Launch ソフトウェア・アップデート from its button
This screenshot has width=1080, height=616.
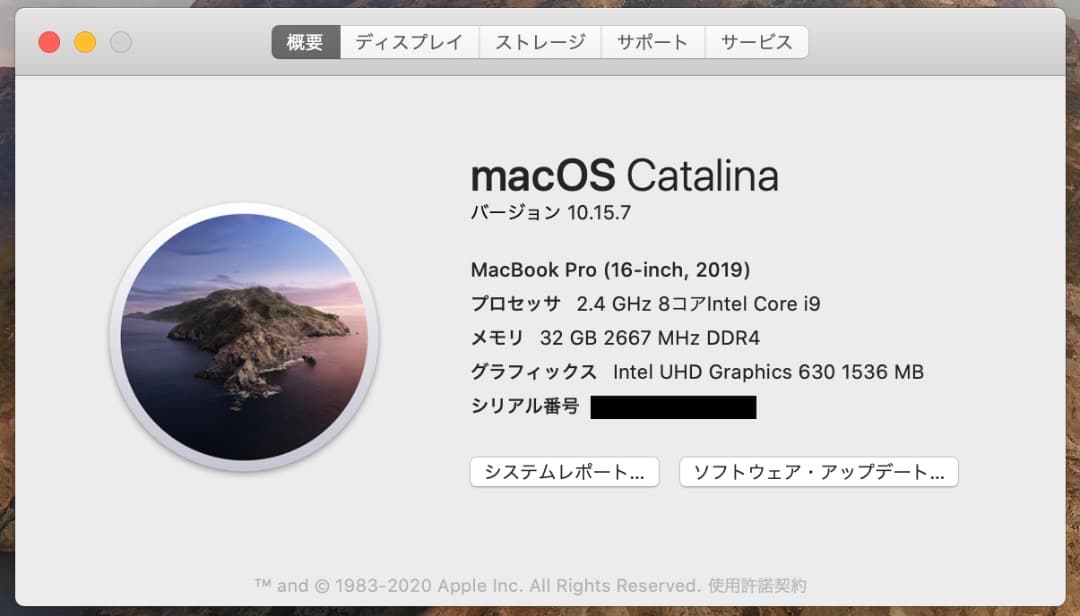click(818, 471)
